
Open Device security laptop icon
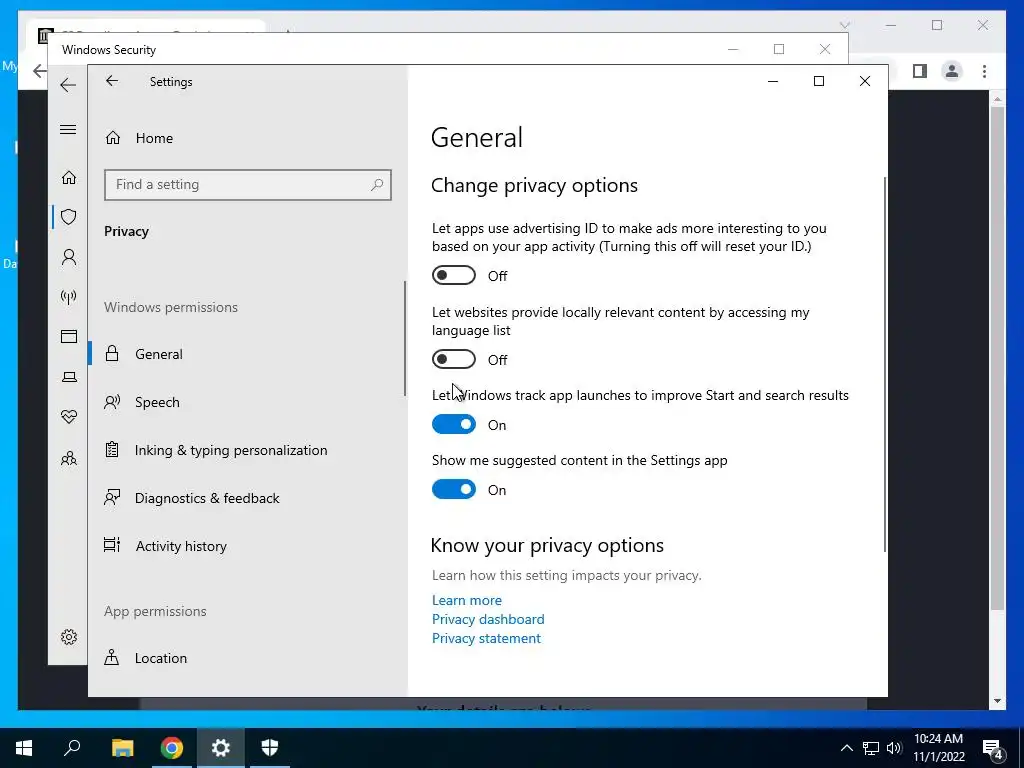pyautogui.click(x=69, y=377)
